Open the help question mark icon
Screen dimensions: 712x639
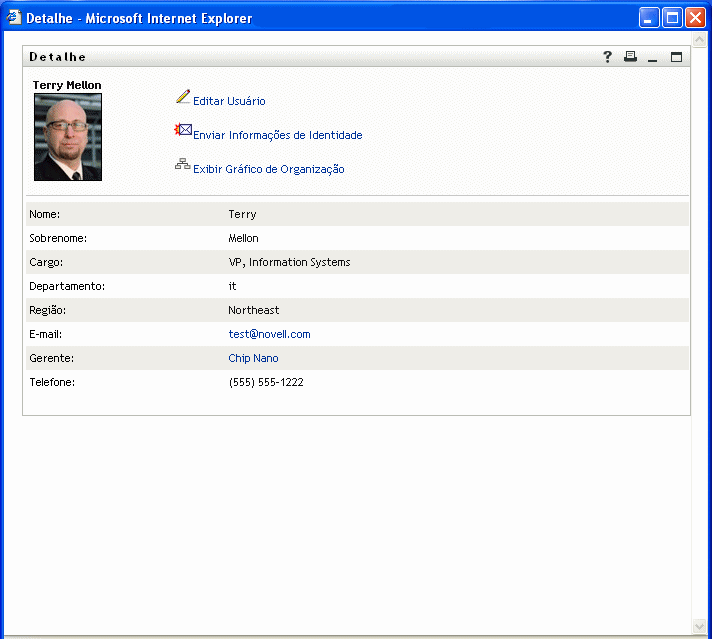(x=607, y=57)
